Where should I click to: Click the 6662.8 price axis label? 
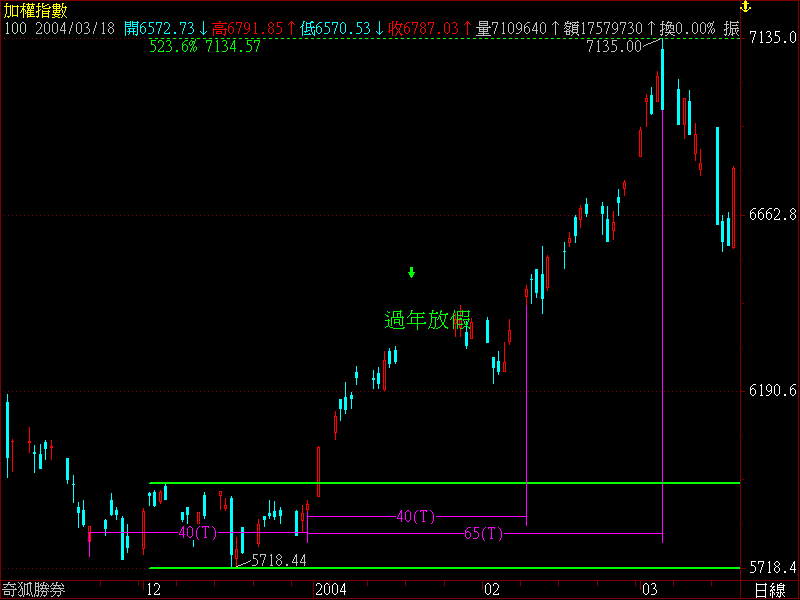point(772,214)
